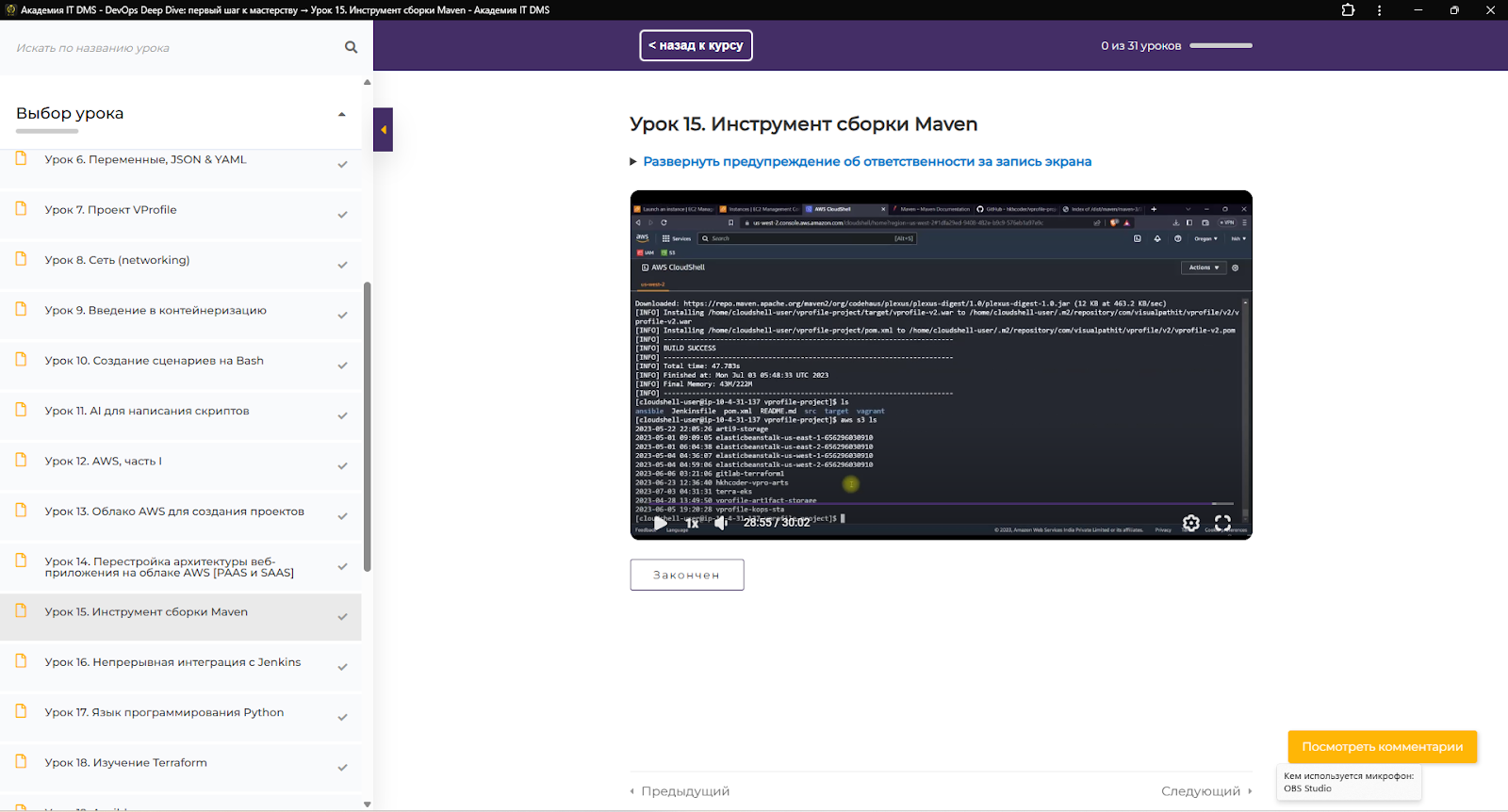Click document icon for Урок 7. Проект VProfile
This screenshot has width=1508, height=812.
(21, 208)
